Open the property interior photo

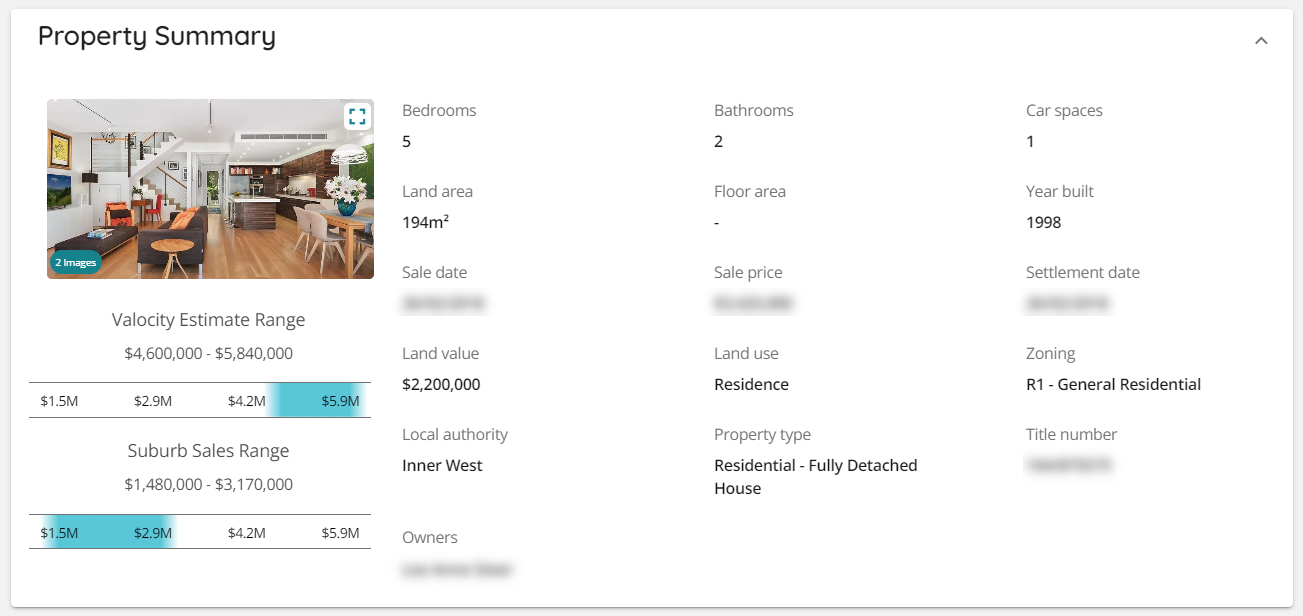pos(210,188)
